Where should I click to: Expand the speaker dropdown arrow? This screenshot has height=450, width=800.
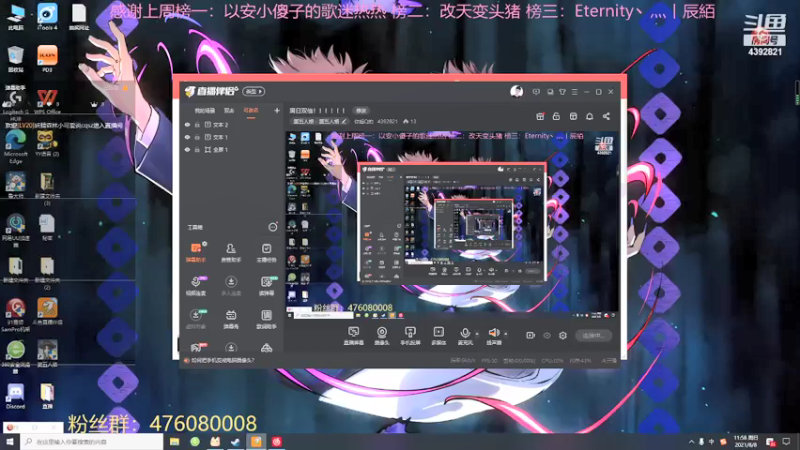coord(506,334)
